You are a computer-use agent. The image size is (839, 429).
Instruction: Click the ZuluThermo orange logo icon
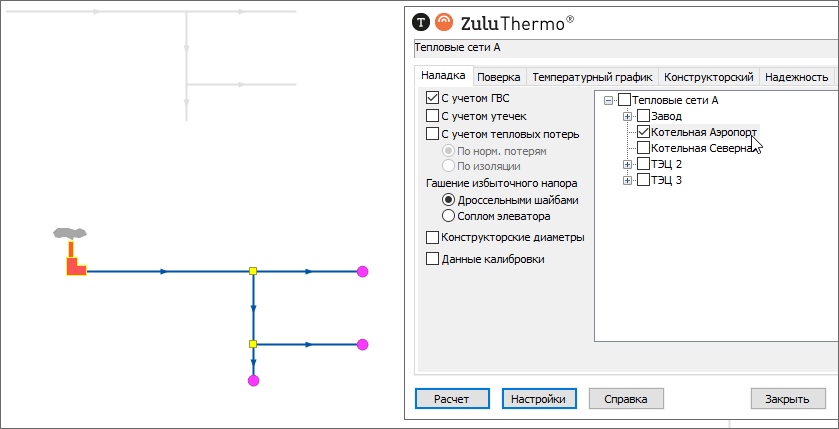[444, 21]
